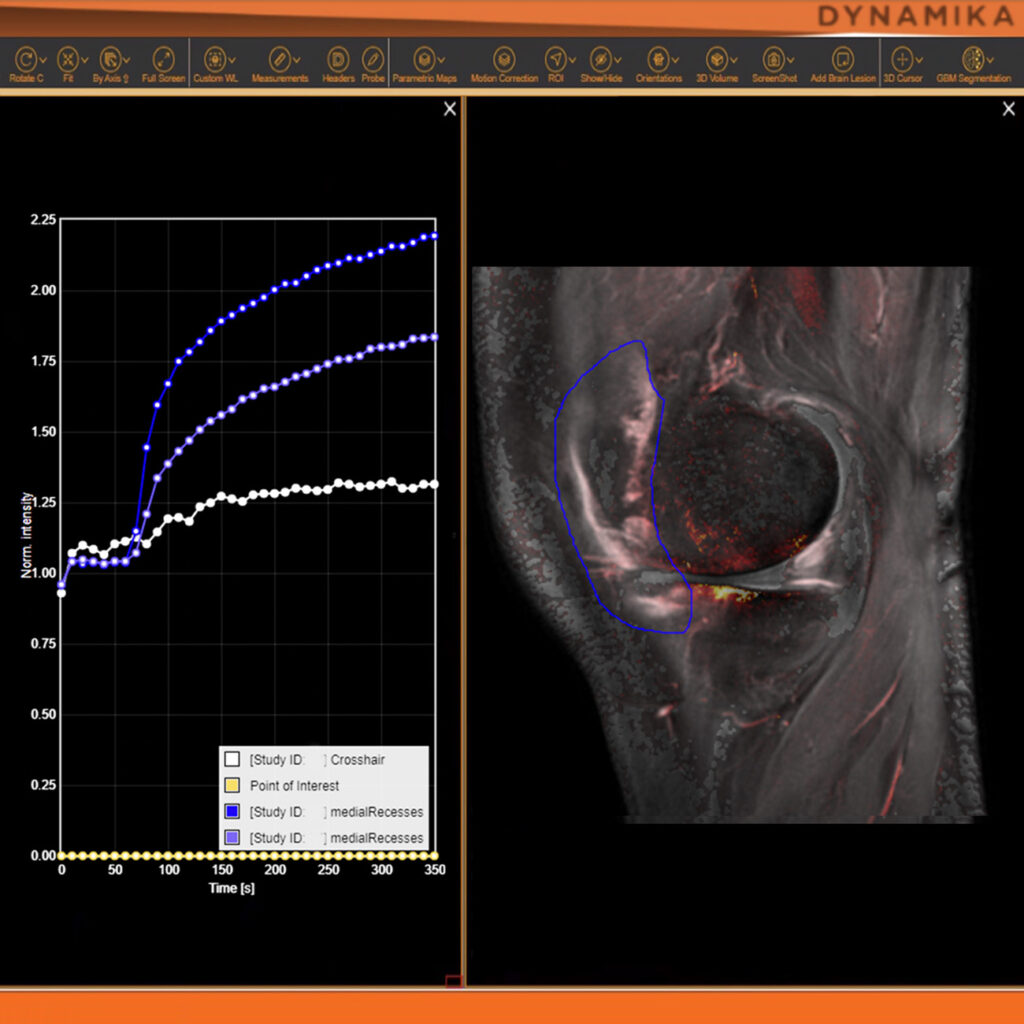The image size is (1024, 1024).
Task: Expand the GBM Segmentation dropdown arrow
Action: 988,60
